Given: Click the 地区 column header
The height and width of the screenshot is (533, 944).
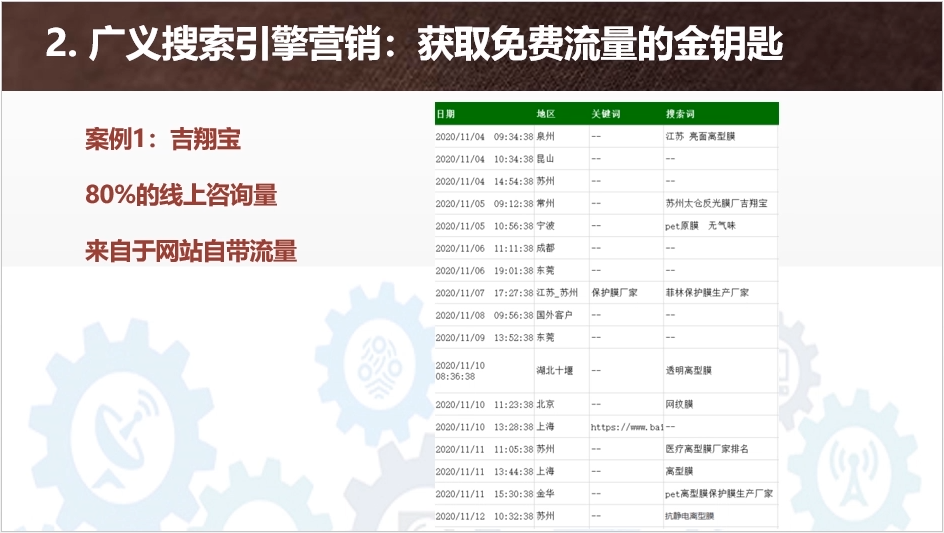Looking at the screenshot, I should (546, 114).
